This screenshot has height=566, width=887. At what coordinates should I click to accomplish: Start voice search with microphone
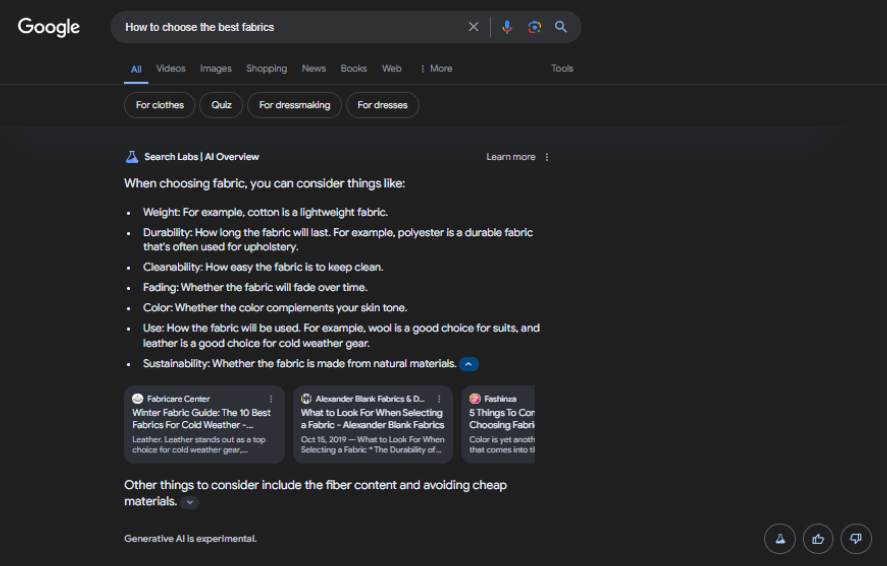[507, 27]
